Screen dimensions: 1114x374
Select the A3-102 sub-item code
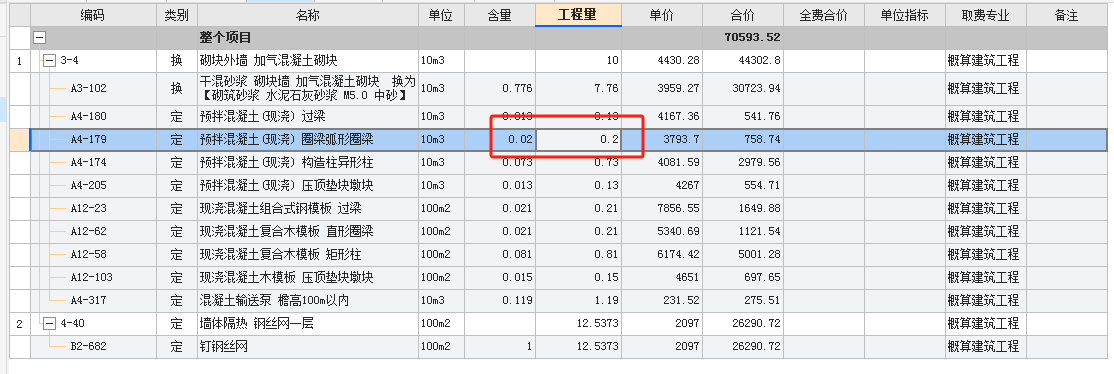88,89
